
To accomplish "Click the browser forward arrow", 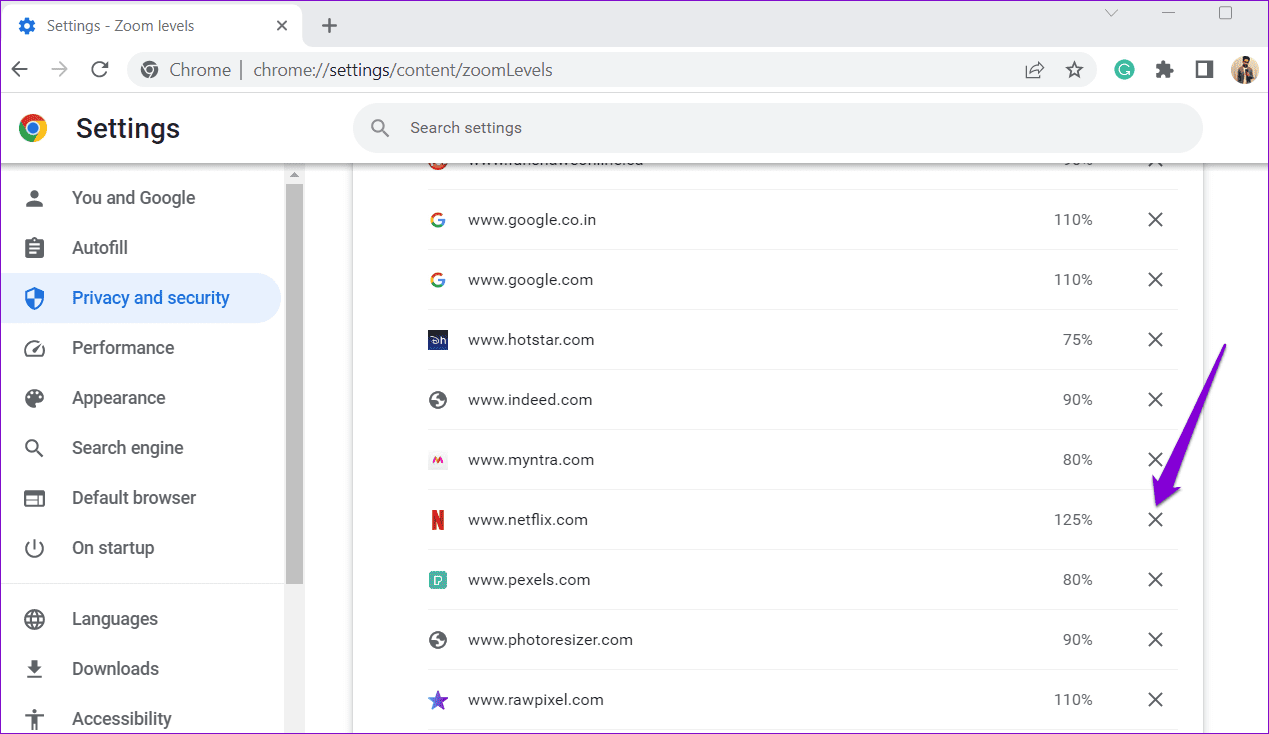I will (x=60, y=70).
